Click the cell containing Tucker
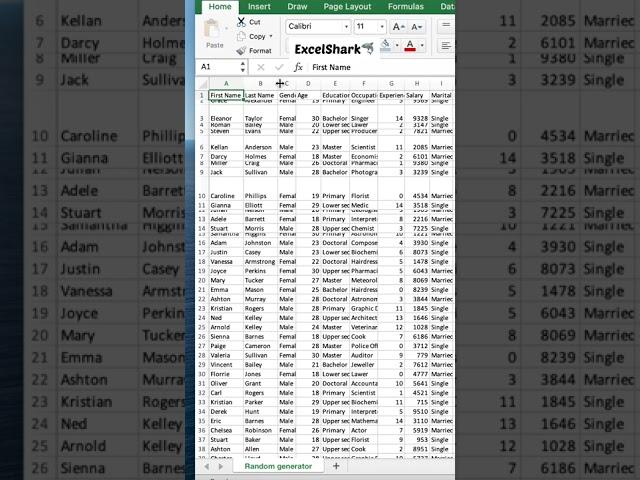Viewport: 640px width, 480px height. click(x=260, y=280)
